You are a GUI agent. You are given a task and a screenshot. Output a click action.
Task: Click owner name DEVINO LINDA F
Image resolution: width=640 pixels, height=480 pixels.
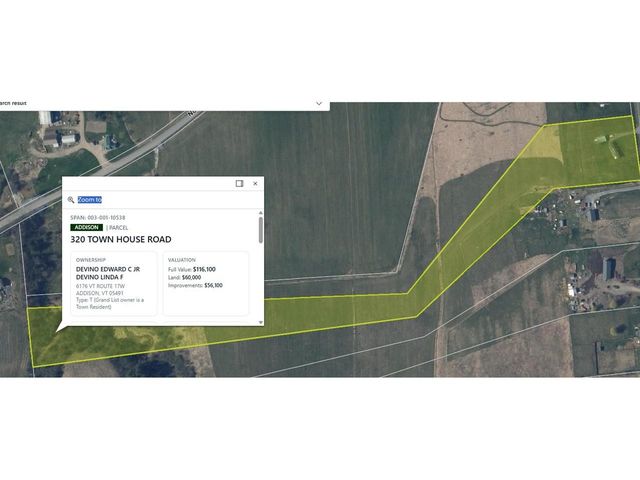click(100, 277)
